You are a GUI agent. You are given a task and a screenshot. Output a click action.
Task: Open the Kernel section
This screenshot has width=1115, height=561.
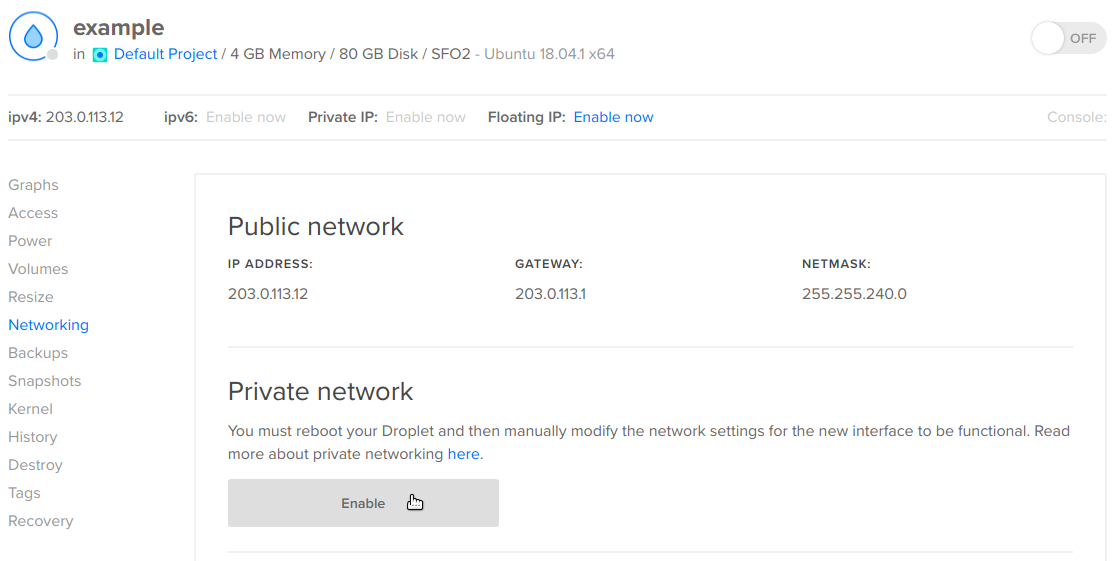coord(31,409)
